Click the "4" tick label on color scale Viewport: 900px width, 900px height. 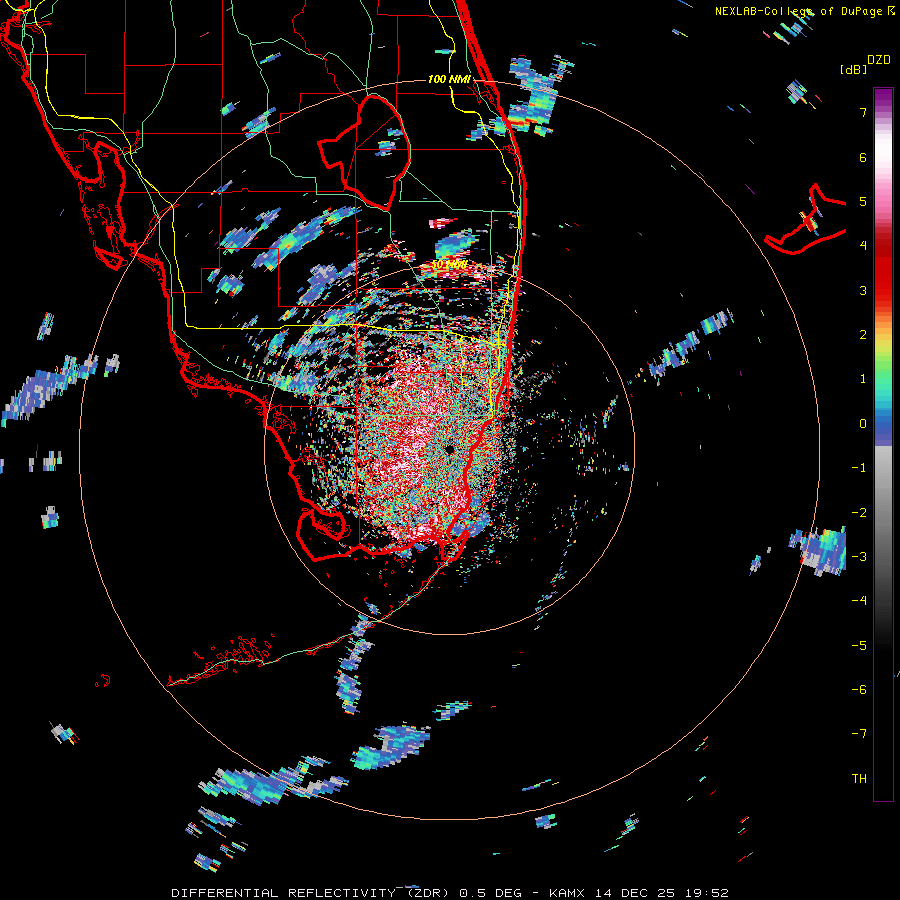863,246
